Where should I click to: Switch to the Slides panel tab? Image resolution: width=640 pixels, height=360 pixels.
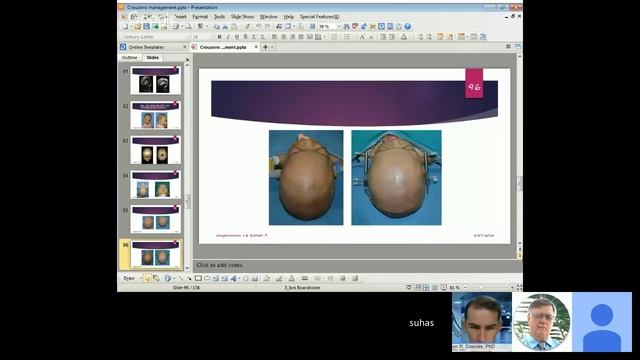[x=153, y=58]
